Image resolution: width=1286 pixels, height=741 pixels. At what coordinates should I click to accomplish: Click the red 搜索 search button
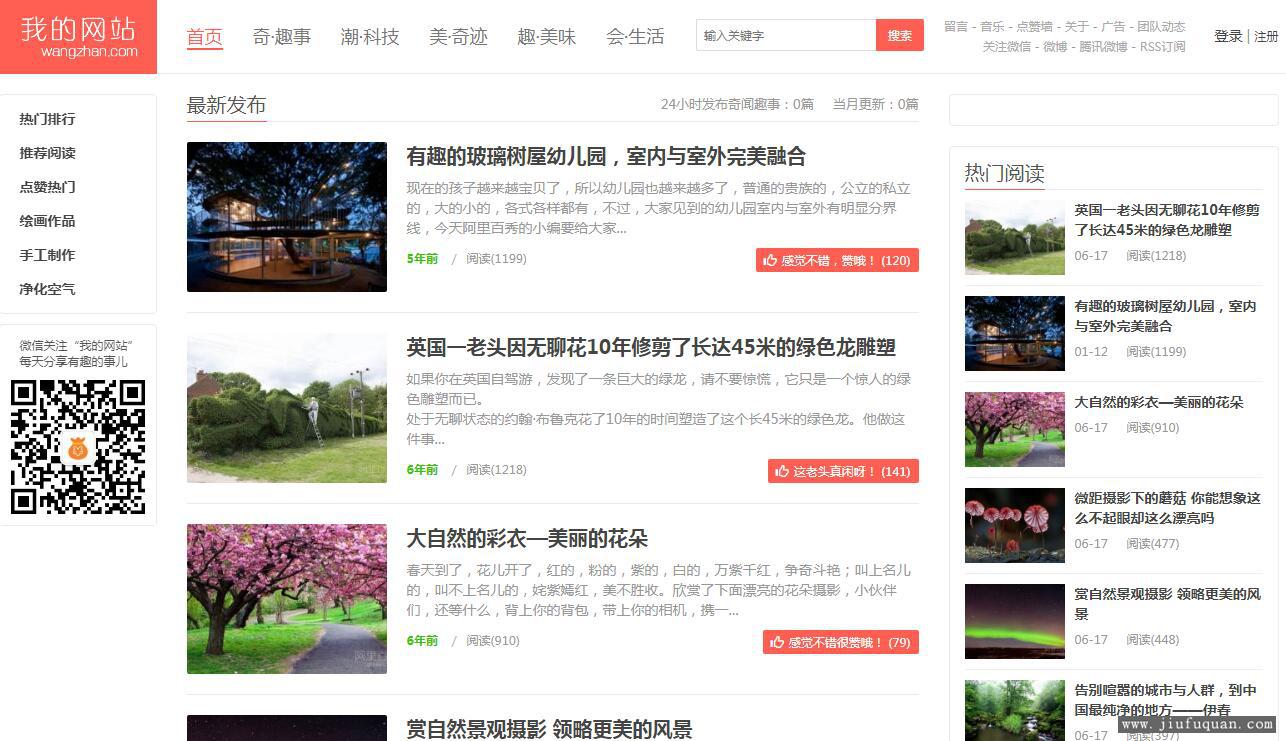(x=900, y=35)
